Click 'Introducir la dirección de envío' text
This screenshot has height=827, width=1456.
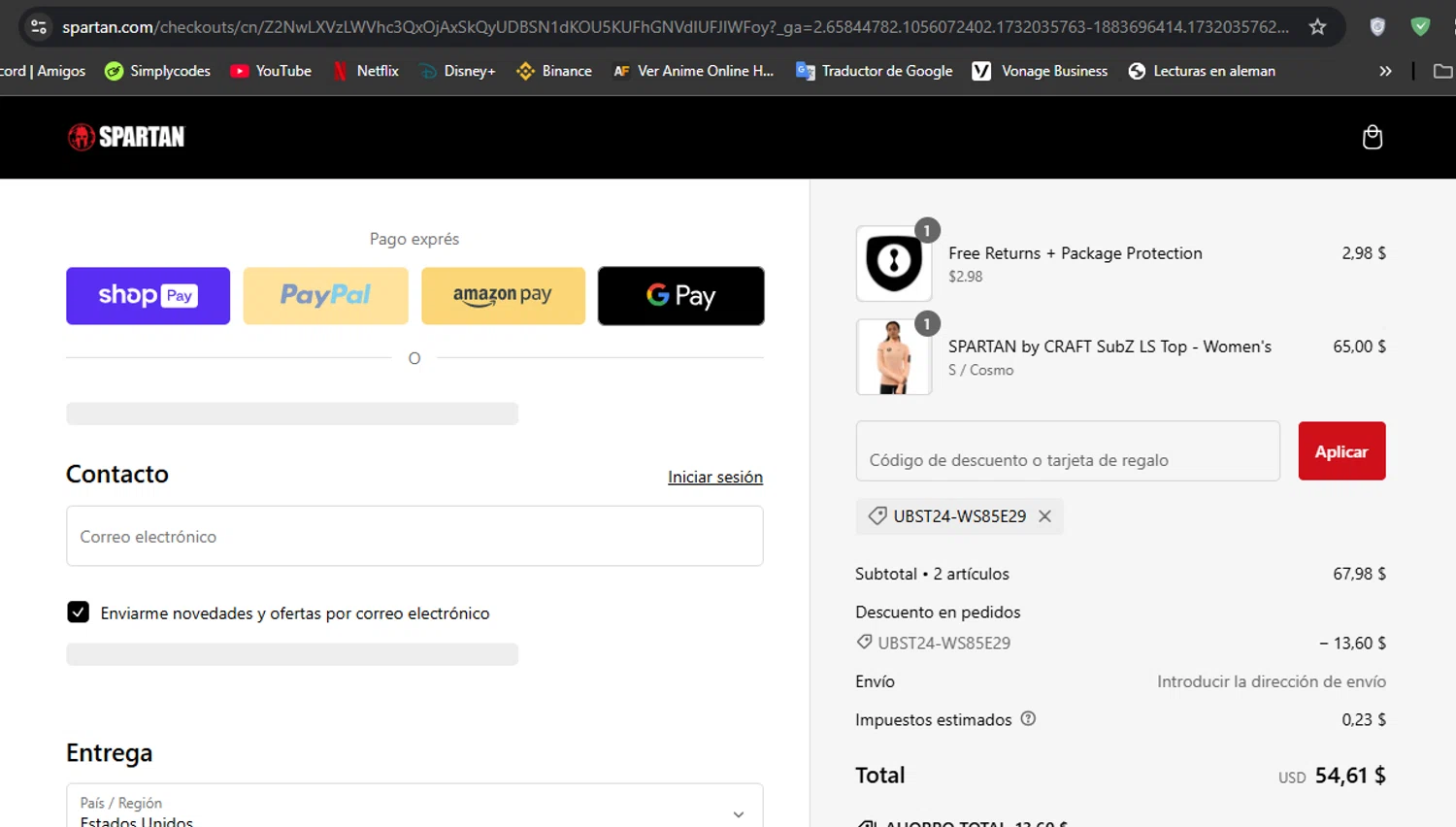(1272, 681)
